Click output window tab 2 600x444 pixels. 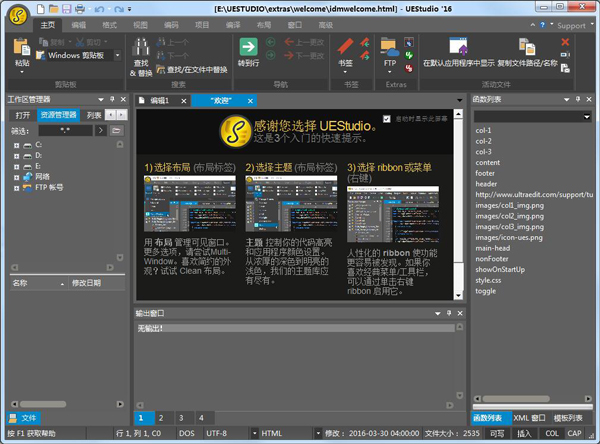tap(161, 418)
